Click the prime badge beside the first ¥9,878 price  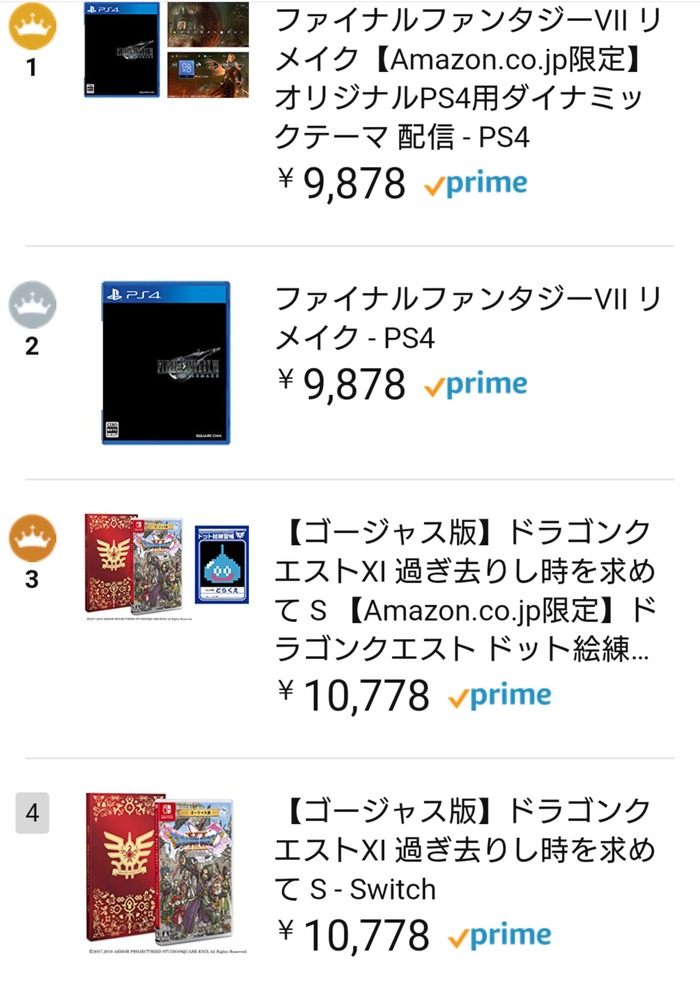475,184
